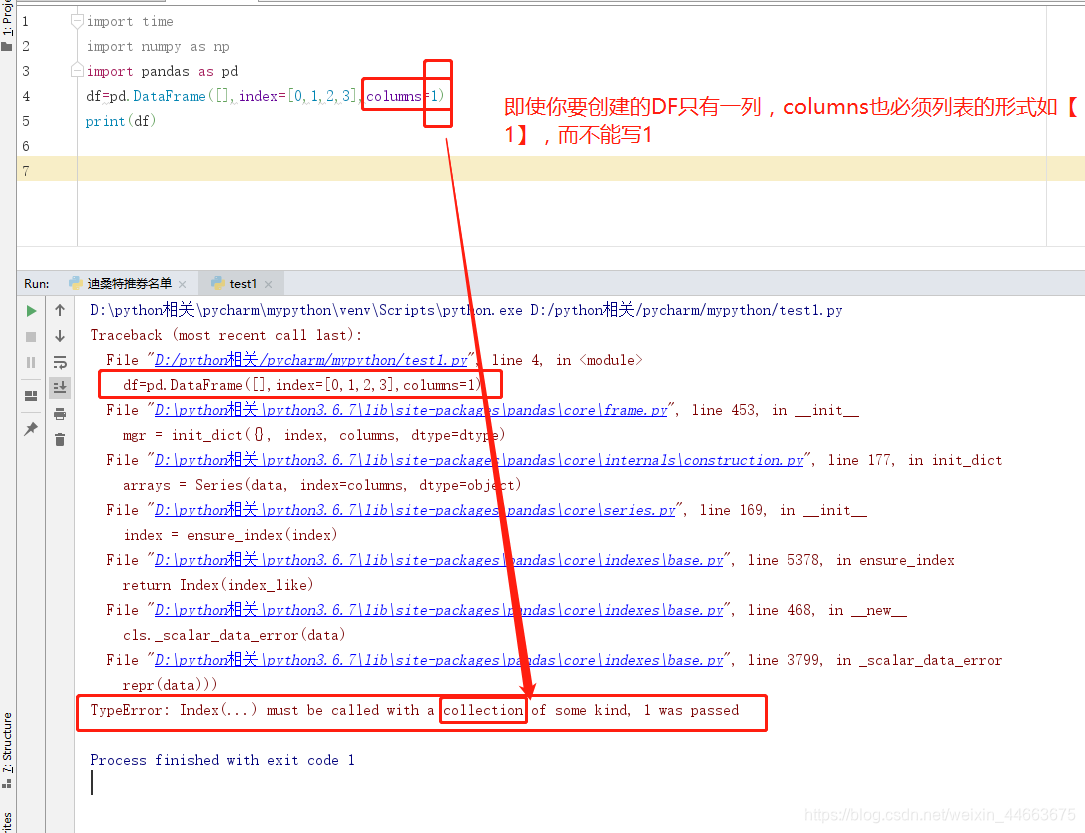Open frame.py link at line 453

pos(411,410)
